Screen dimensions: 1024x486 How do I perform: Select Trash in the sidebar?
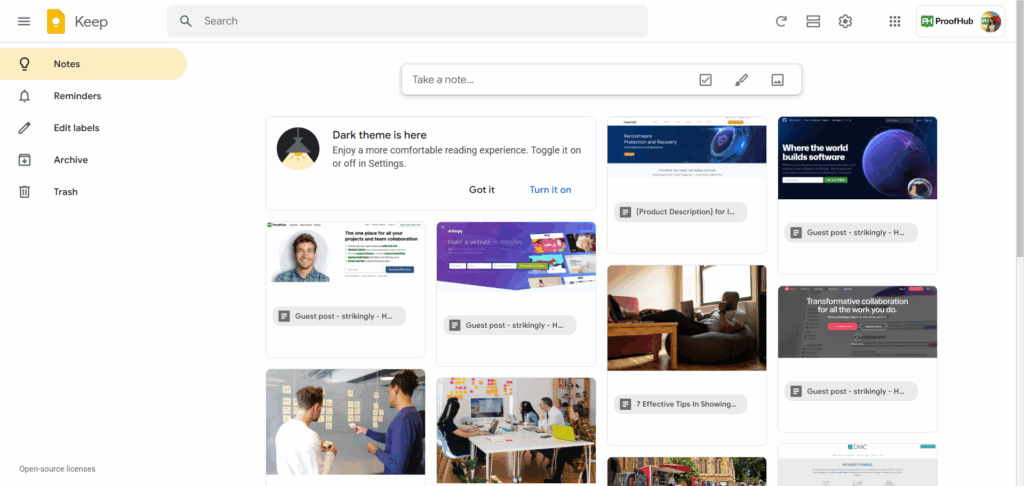pos(93,192)
